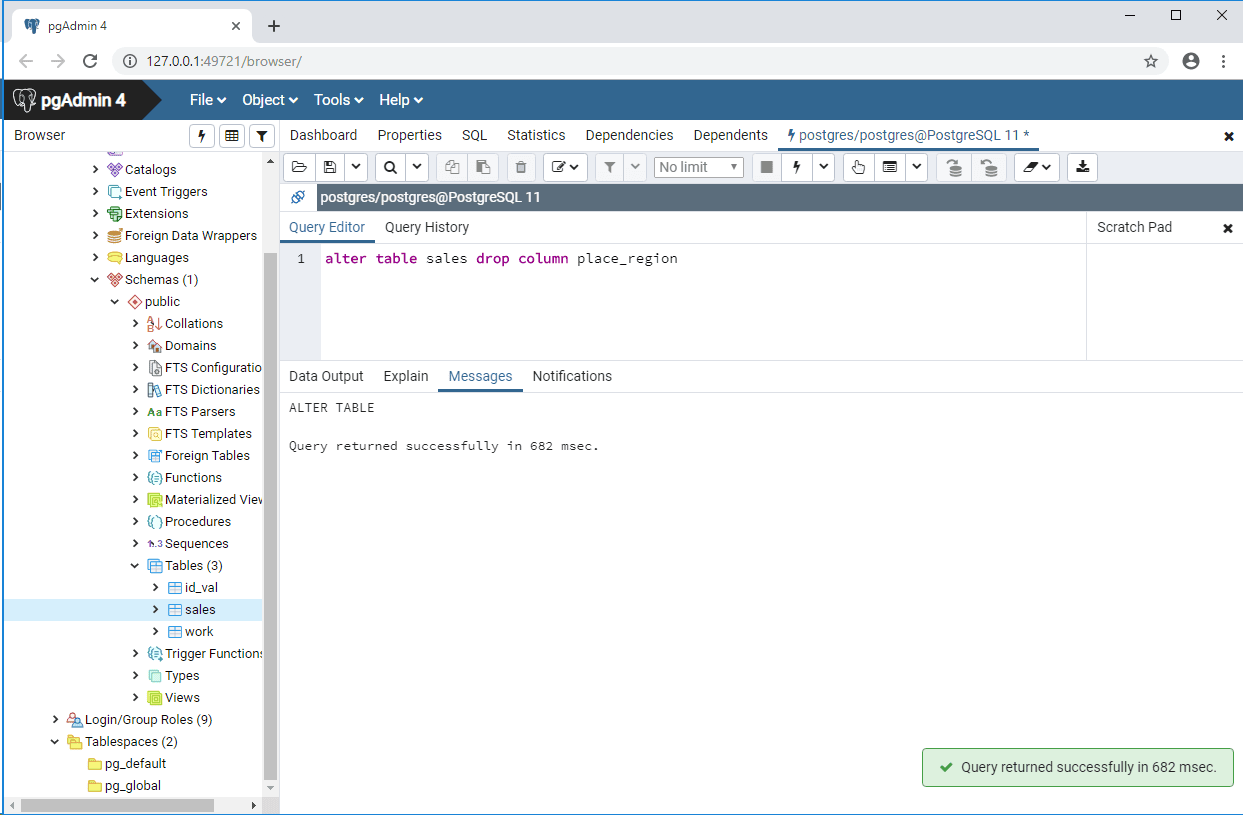Click the Browser panel Query Tool lightning icon
The image size is (1243, 815).
pyautogui.click(x=202, y=136)
